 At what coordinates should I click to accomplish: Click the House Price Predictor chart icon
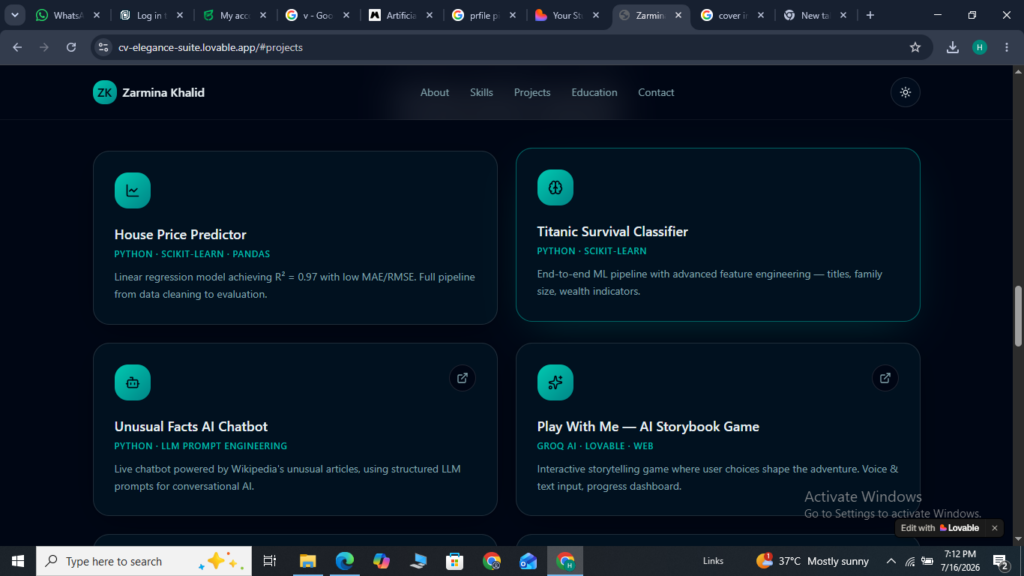[133, 191]
